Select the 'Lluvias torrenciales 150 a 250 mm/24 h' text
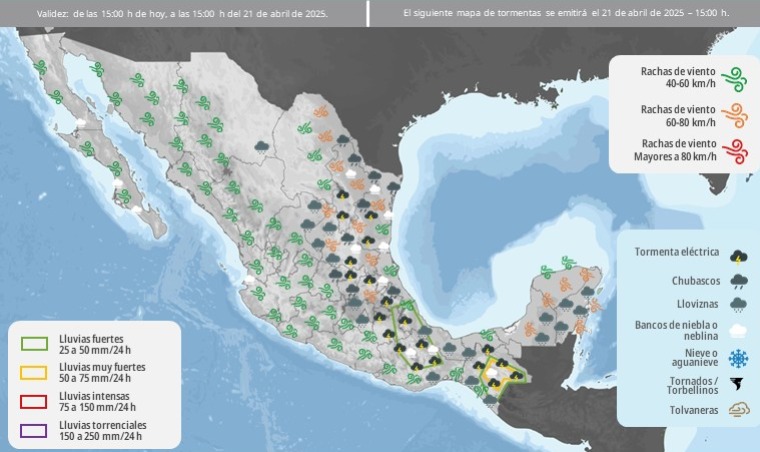Image resolution: width=760 pixels, height=452 pixels. point(102,430)
